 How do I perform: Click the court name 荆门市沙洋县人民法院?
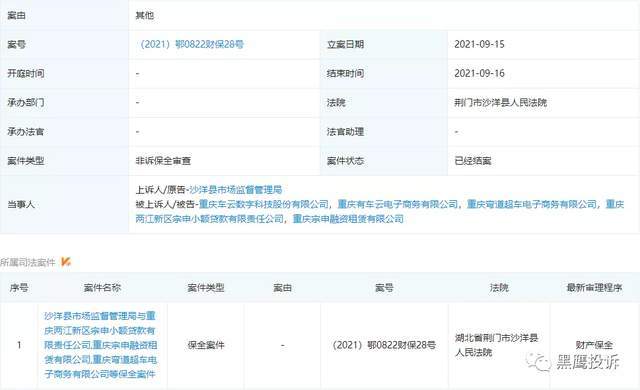click(x=501, y=102)
